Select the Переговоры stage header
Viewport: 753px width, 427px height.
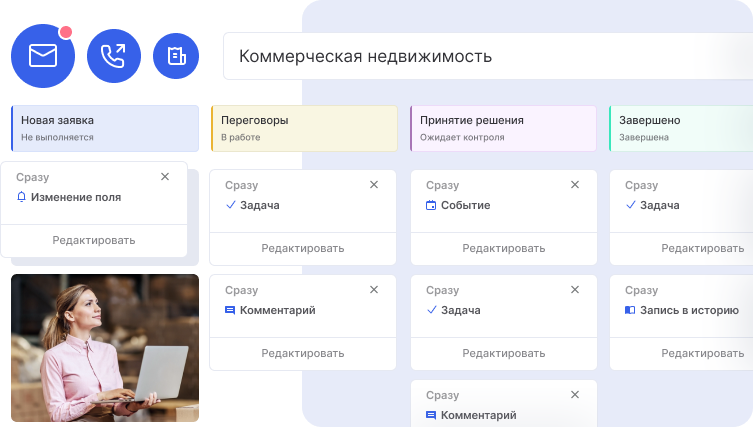[304, 127]
